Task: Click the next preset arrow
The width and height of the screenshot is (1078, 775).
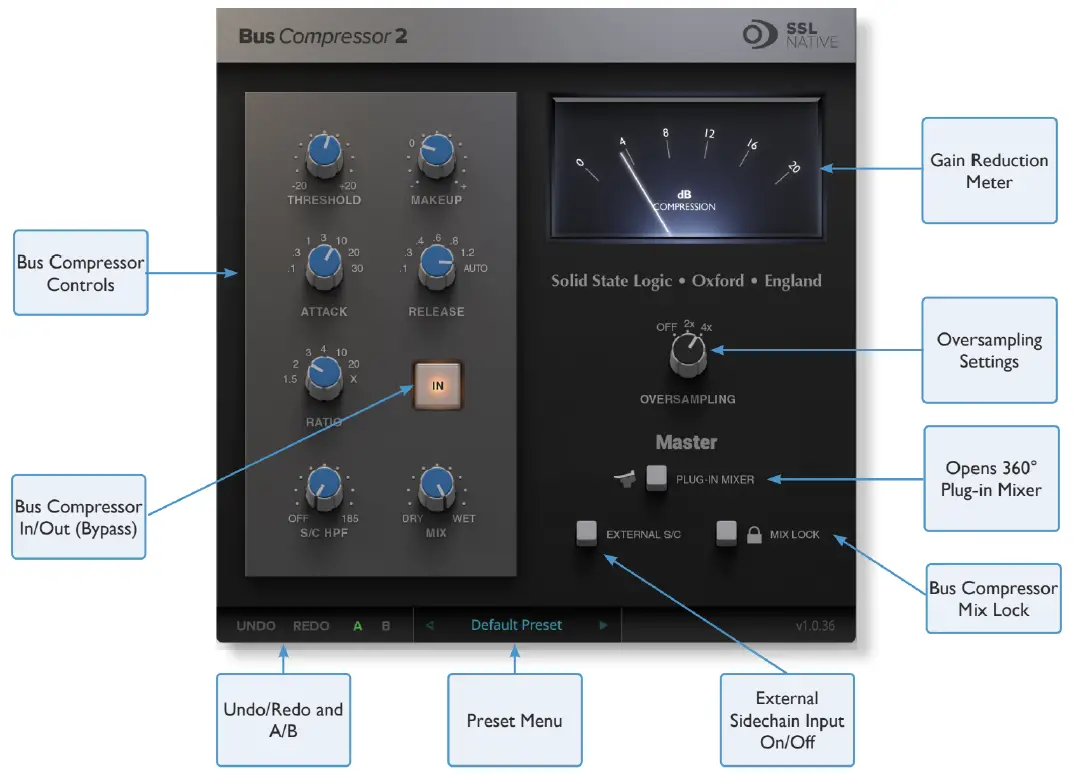Action: (x=602, y=625)
